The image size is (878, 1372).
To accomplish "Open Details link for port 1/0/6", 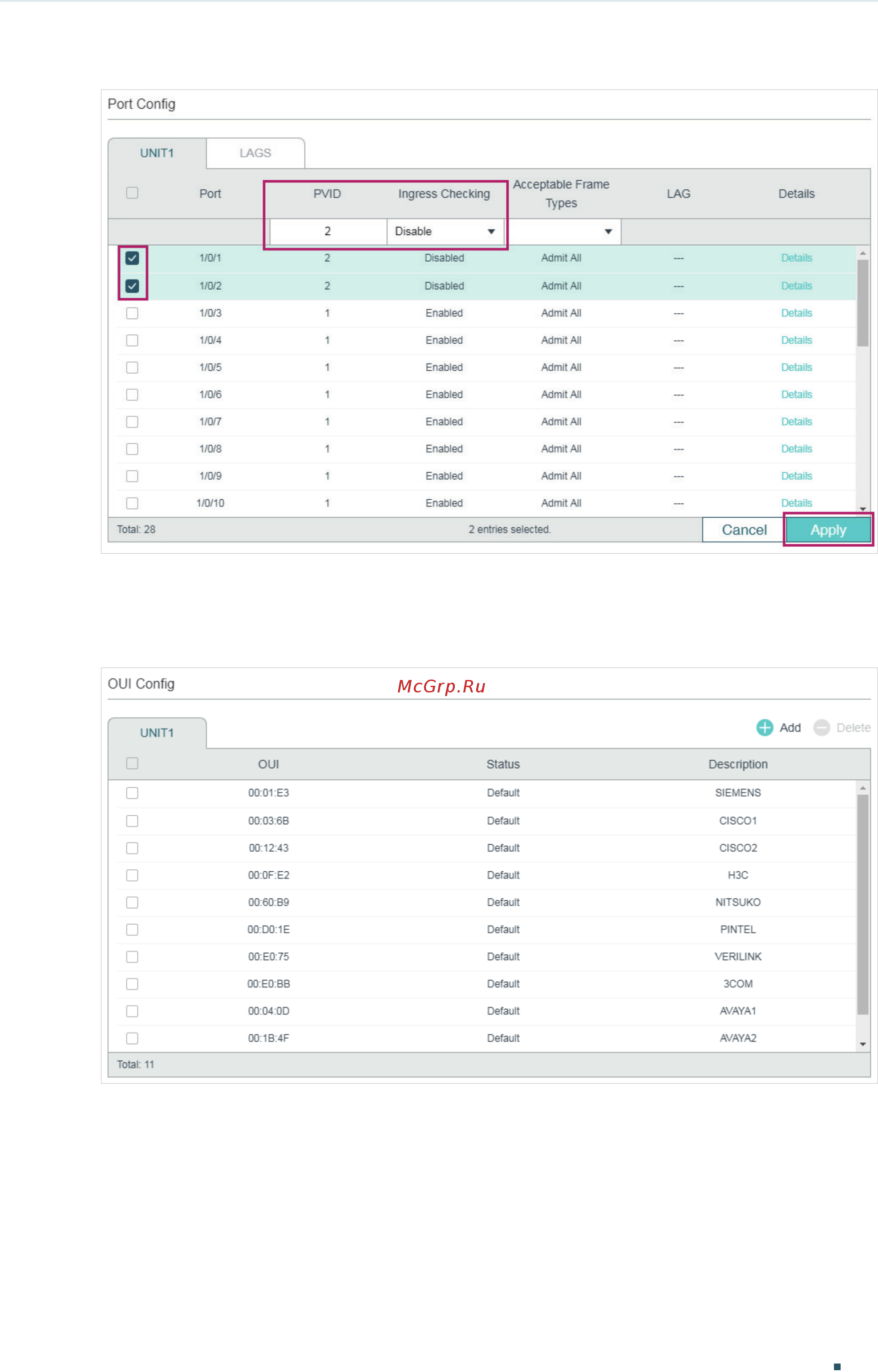I will [x=797, y=395].
